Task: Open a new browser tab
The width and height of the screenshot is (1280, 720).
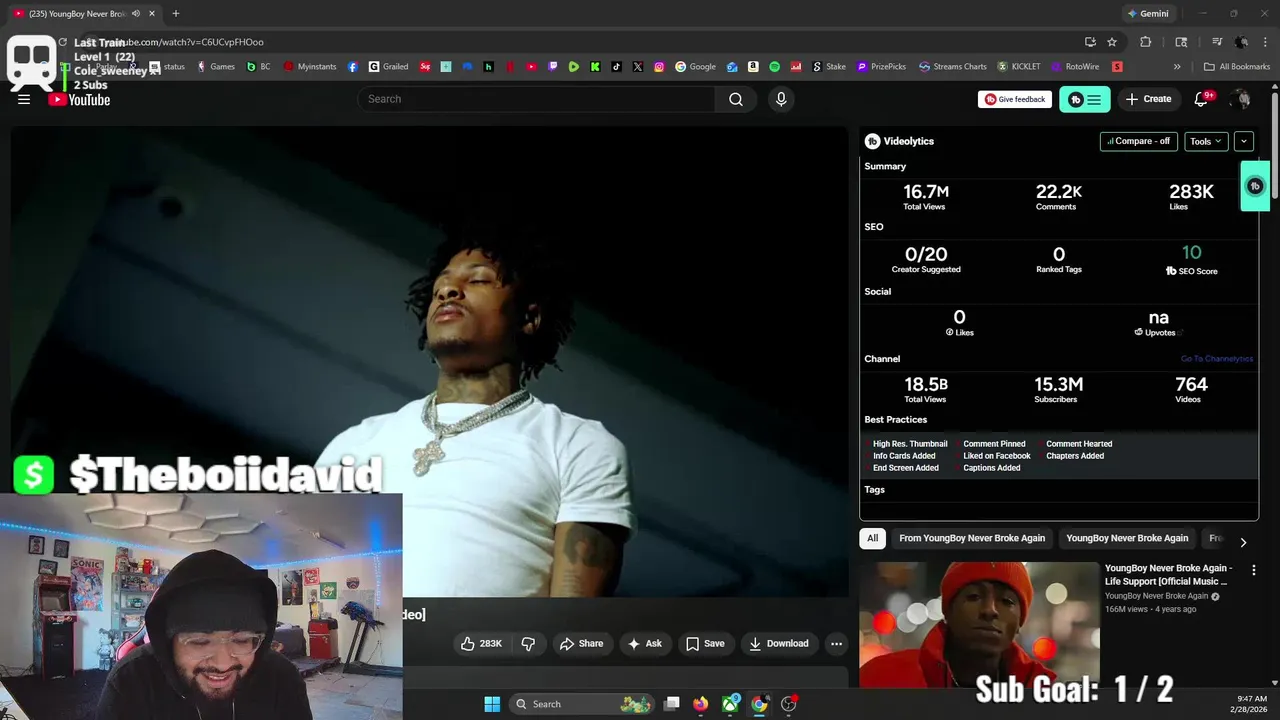Action: (x=176, y=13)
